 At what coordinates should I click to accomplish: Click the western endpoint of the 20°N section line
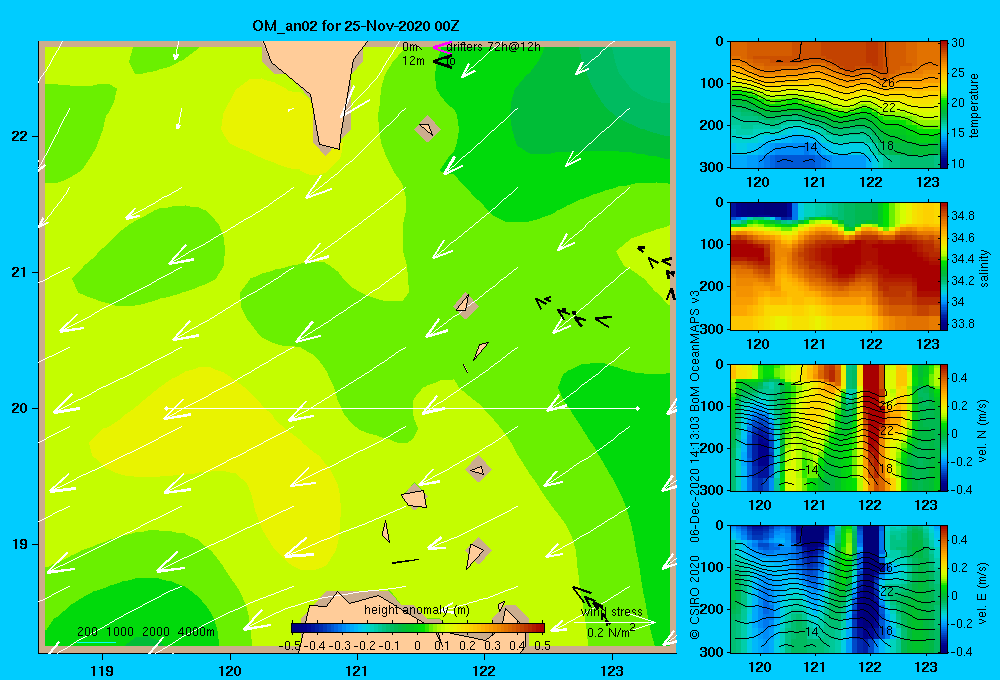coord(166,408)
